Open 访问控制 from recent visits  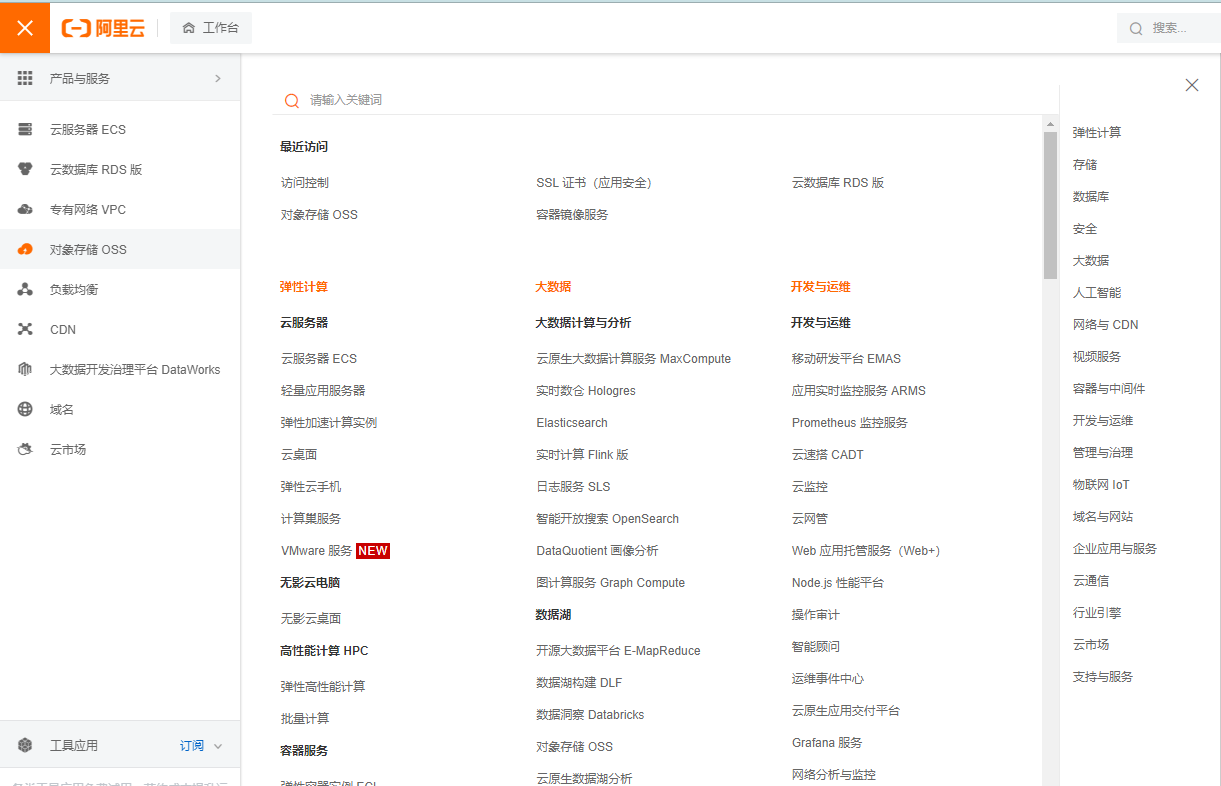click(305, 182)
